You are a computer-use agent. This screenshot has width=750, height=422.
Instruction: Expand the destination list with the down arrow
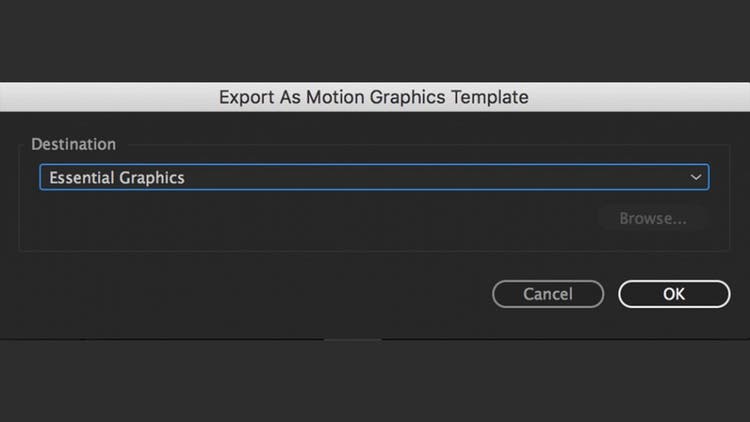tap(696, 178)
